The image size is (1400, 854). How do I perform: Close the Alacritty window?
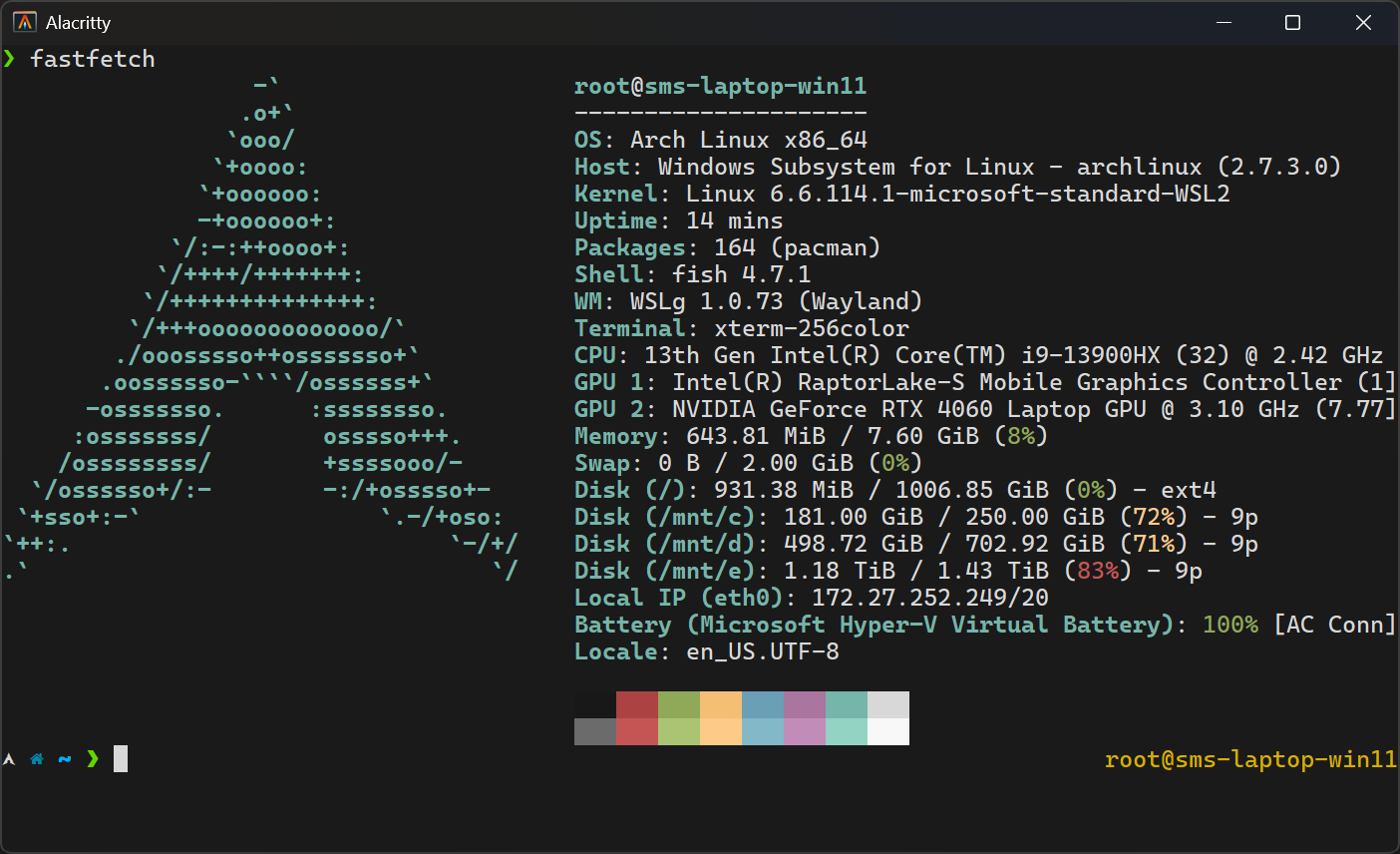click(1363, 22)
